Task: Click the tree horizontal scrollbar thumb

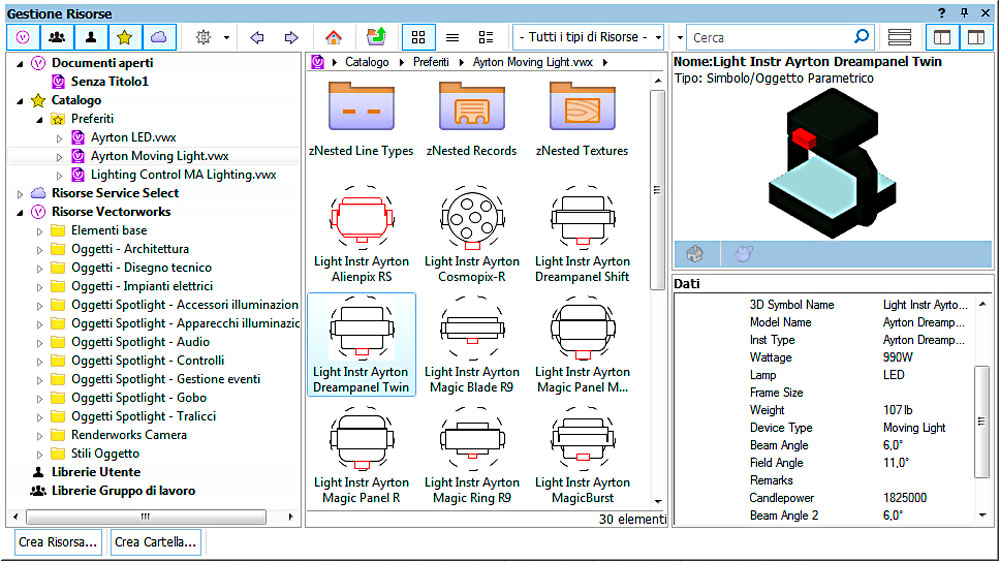Action: coord(146,516)
